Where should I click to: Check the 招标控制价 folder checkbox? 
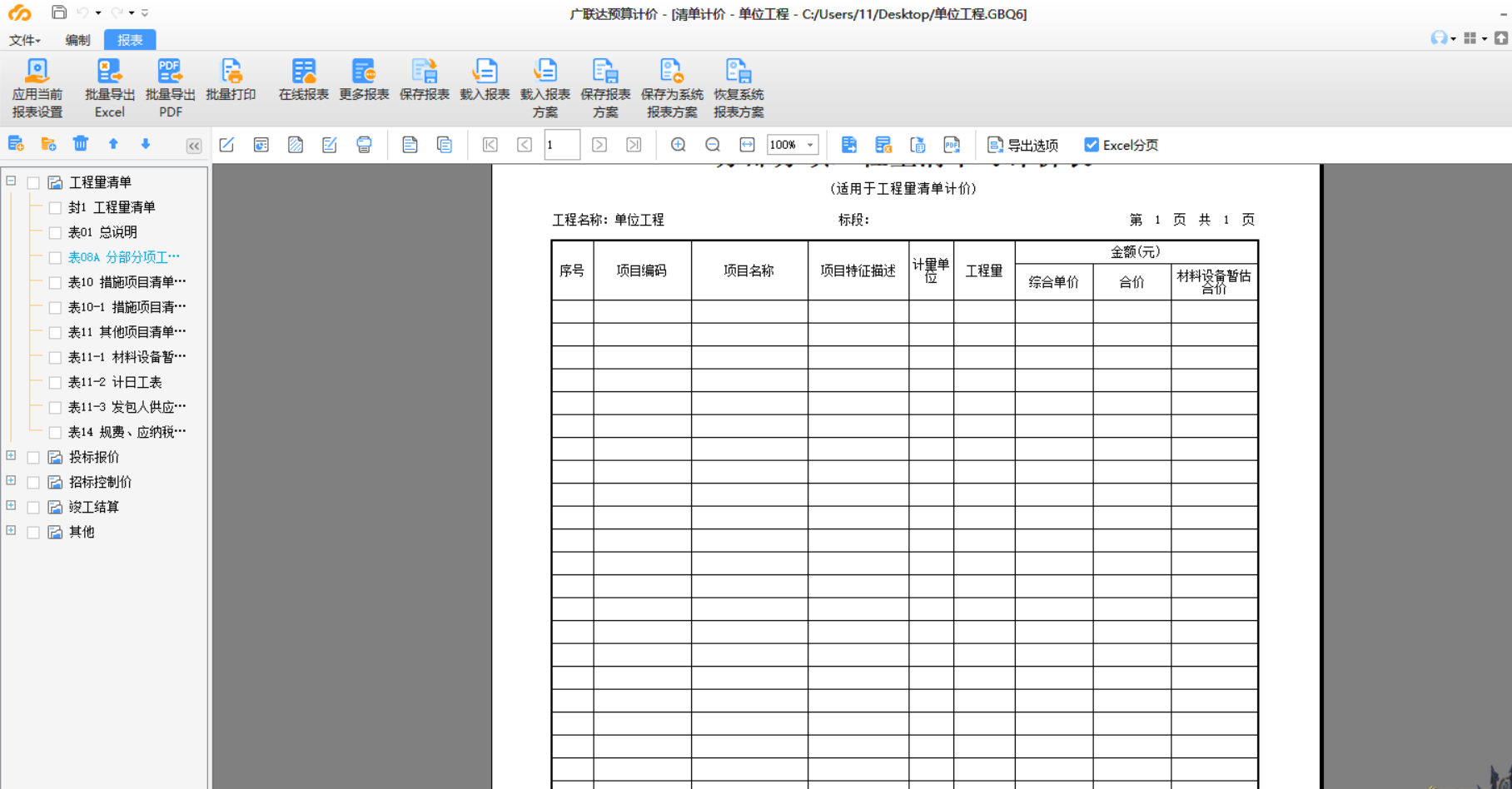click(33, 482)
